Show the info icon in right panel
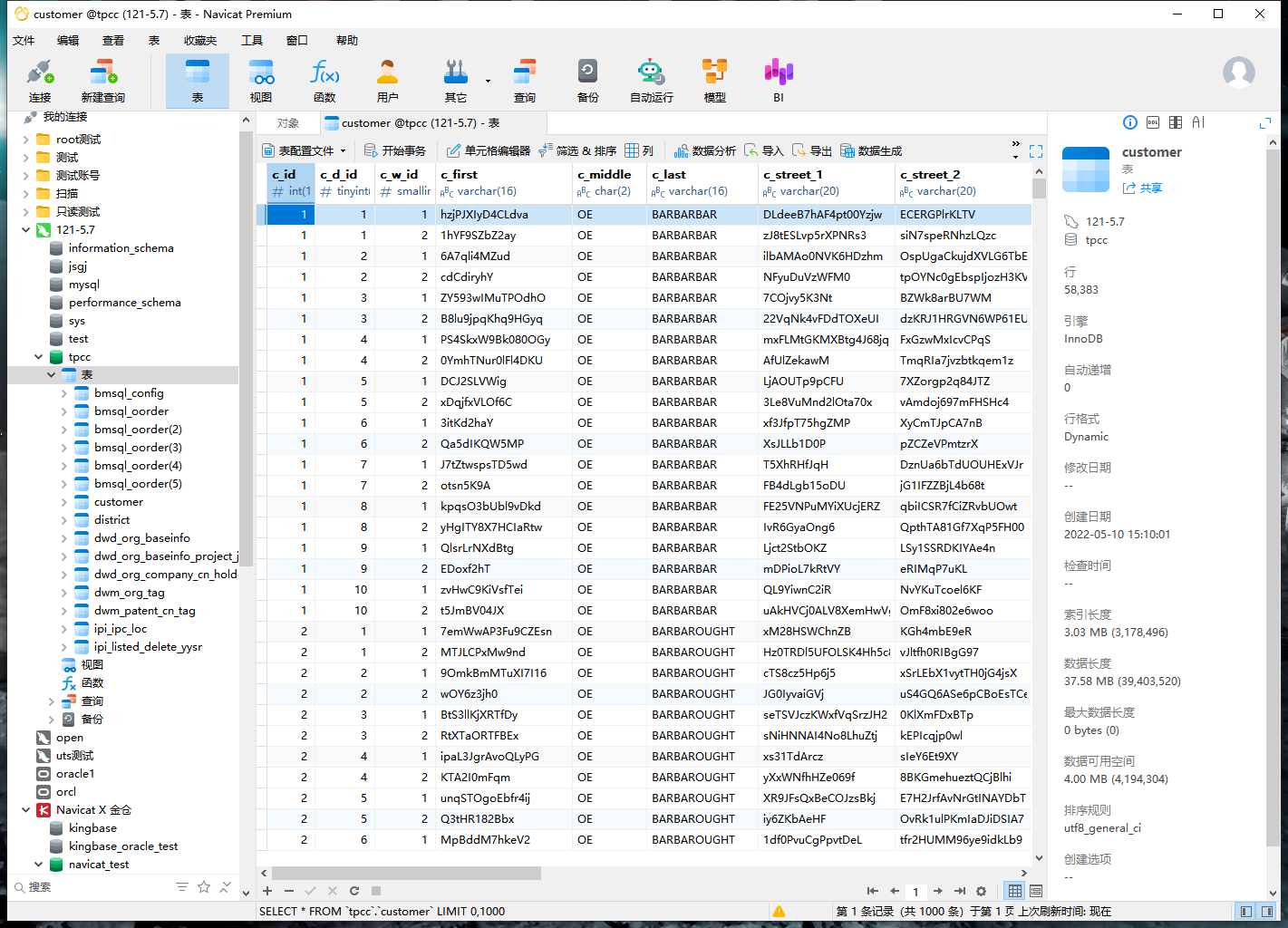 1130,122
